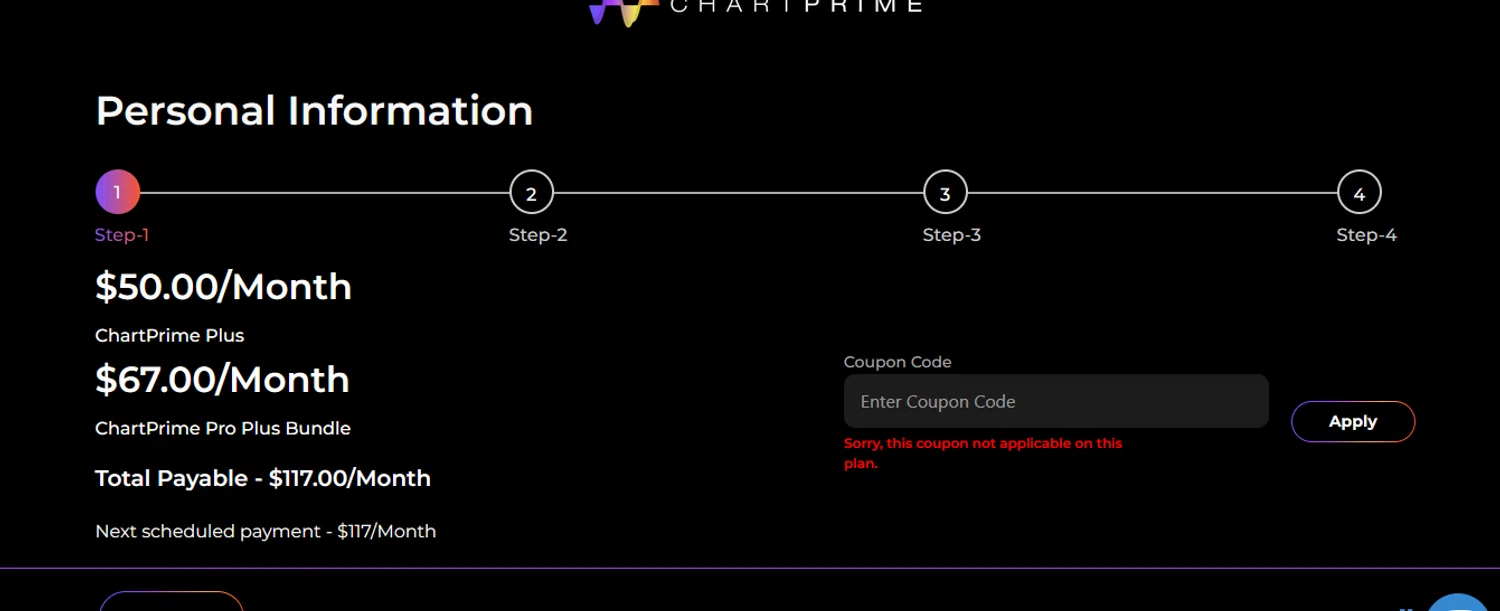
Task: Select step 4 circle in progress bar
Action: [1359, 193]
